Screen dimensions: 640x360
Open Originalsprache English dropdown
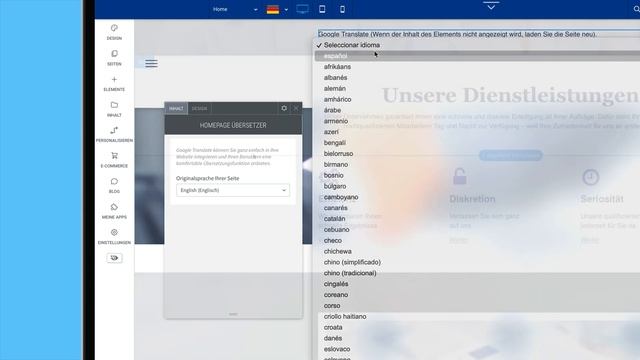tap(233, 190)
